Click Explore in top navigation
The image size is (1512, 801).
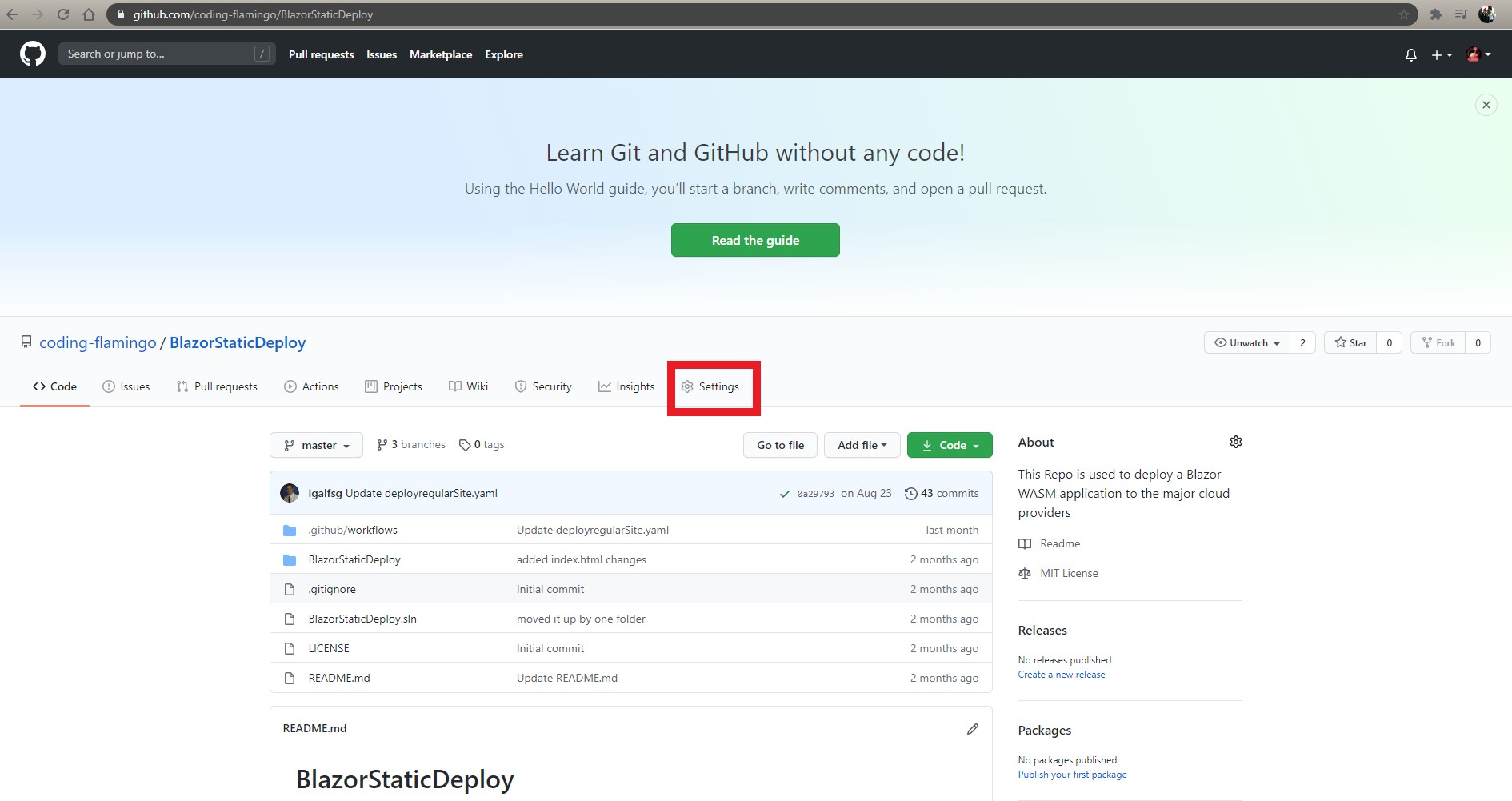click(x=504, y=54)
